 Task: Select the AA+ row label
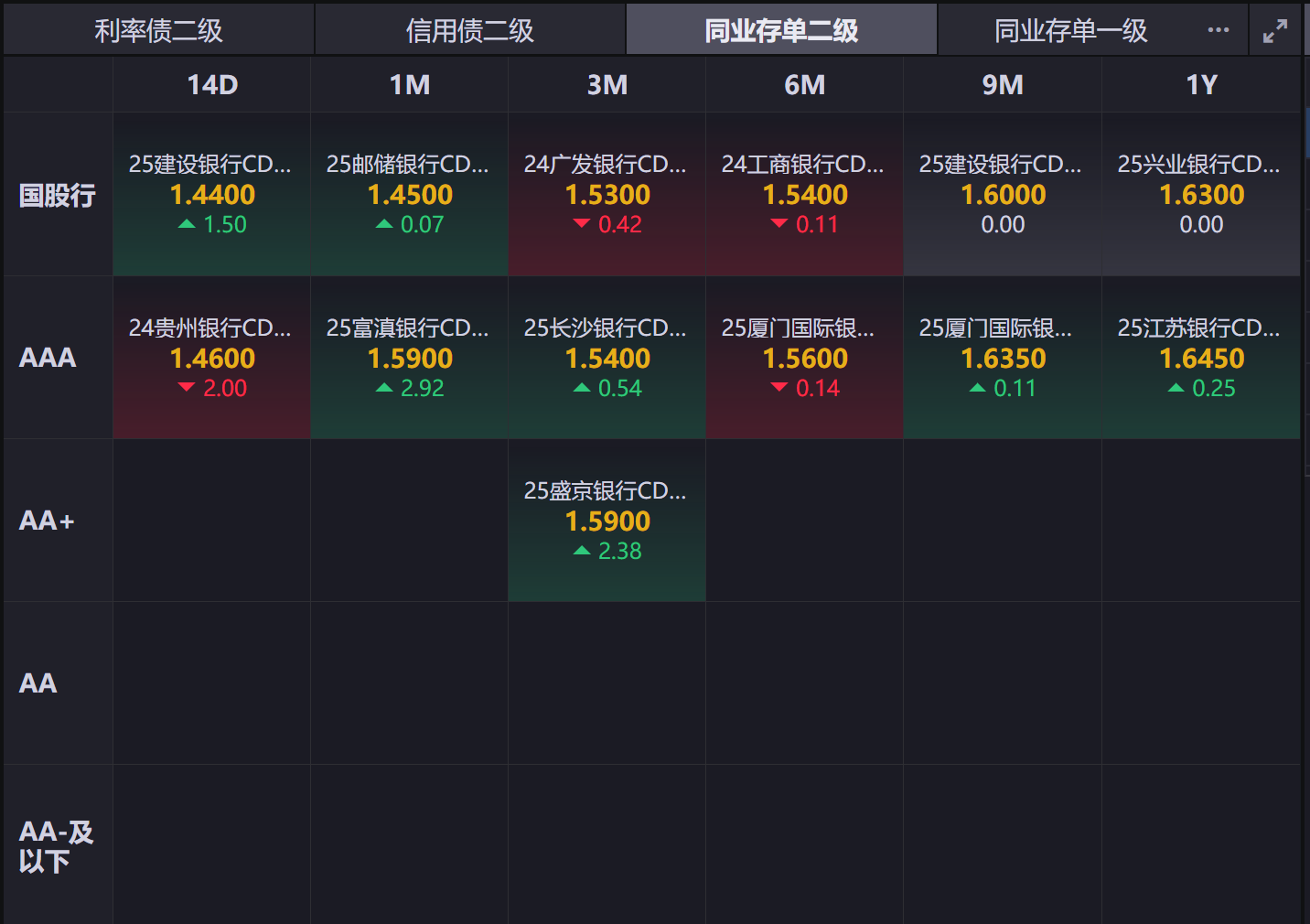coord(47,521)
